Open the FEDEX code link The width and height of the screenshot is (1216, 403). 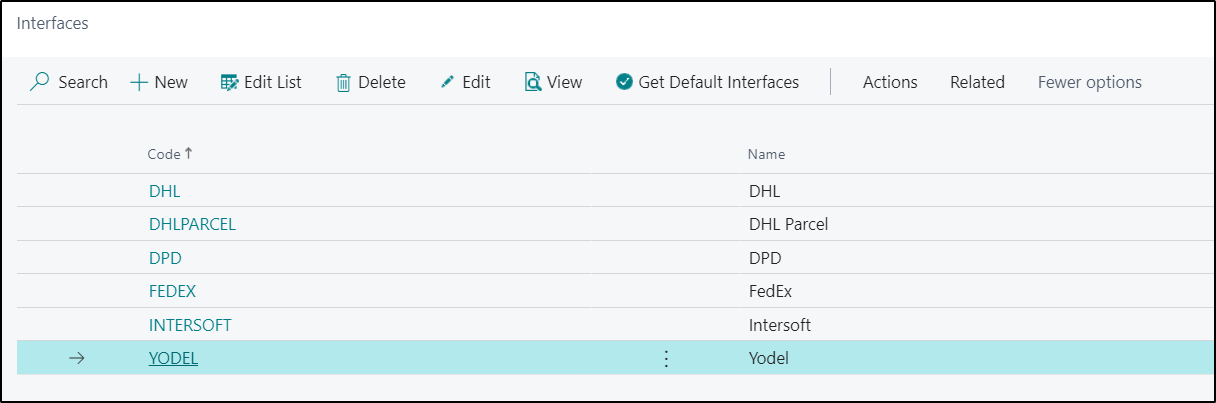[x=171, y=292]
